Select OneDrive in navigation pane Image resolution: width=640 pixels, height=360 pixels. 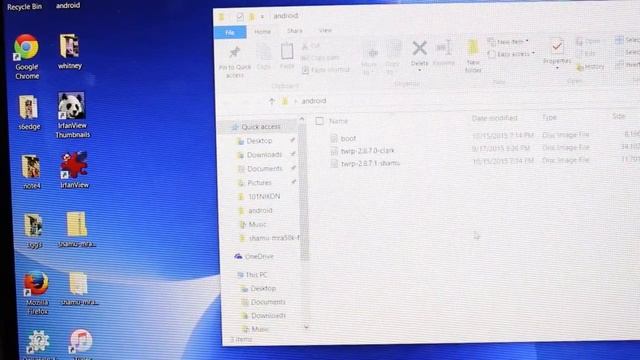pos(254,256)
